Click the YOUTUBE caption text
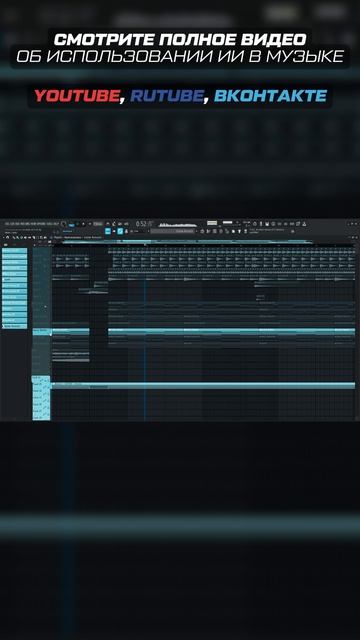 click(x=76, y=96)
